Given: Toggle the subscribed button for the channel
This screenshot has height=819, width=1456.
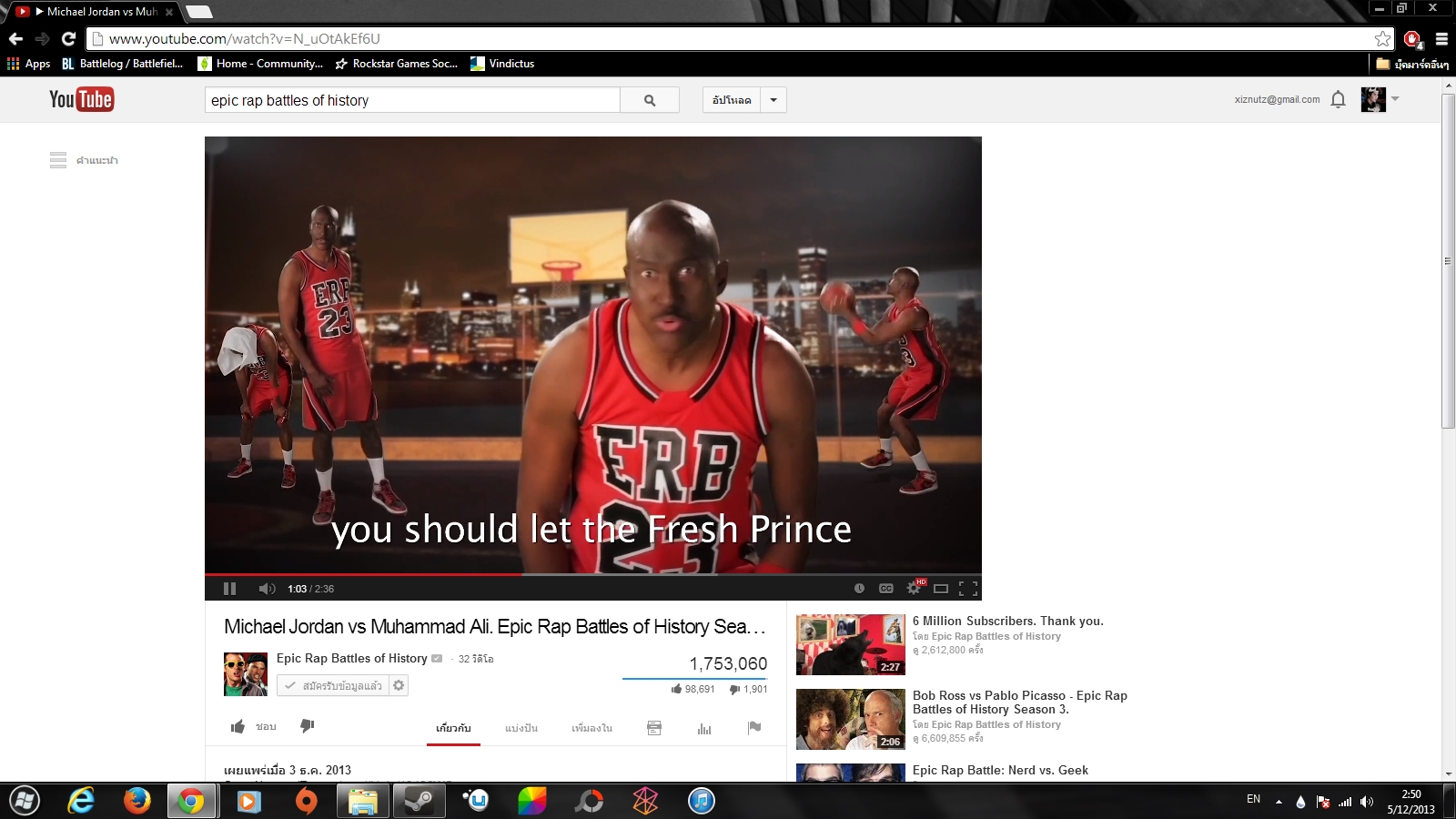Looking at the screenshot, I should (x=333, y=685).
